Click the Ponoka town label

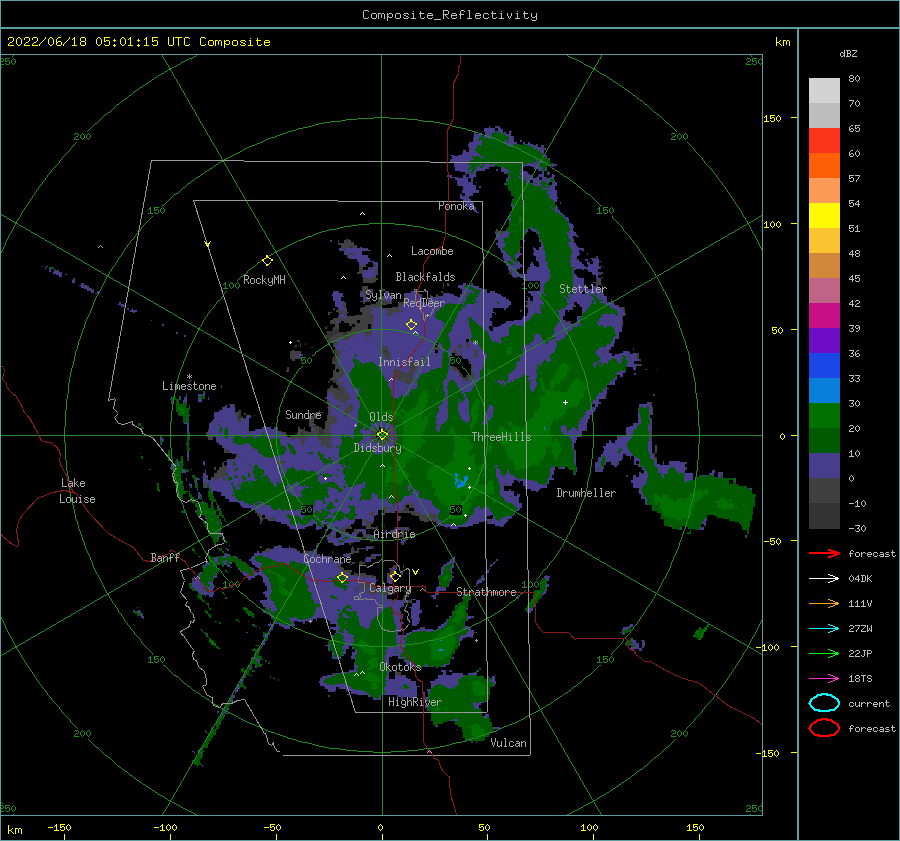pos(456,206)
